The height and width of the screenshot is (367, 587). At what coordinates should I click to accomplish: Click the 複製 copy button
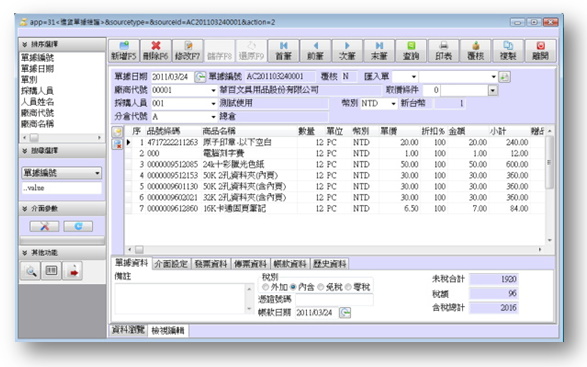[508, 51]
